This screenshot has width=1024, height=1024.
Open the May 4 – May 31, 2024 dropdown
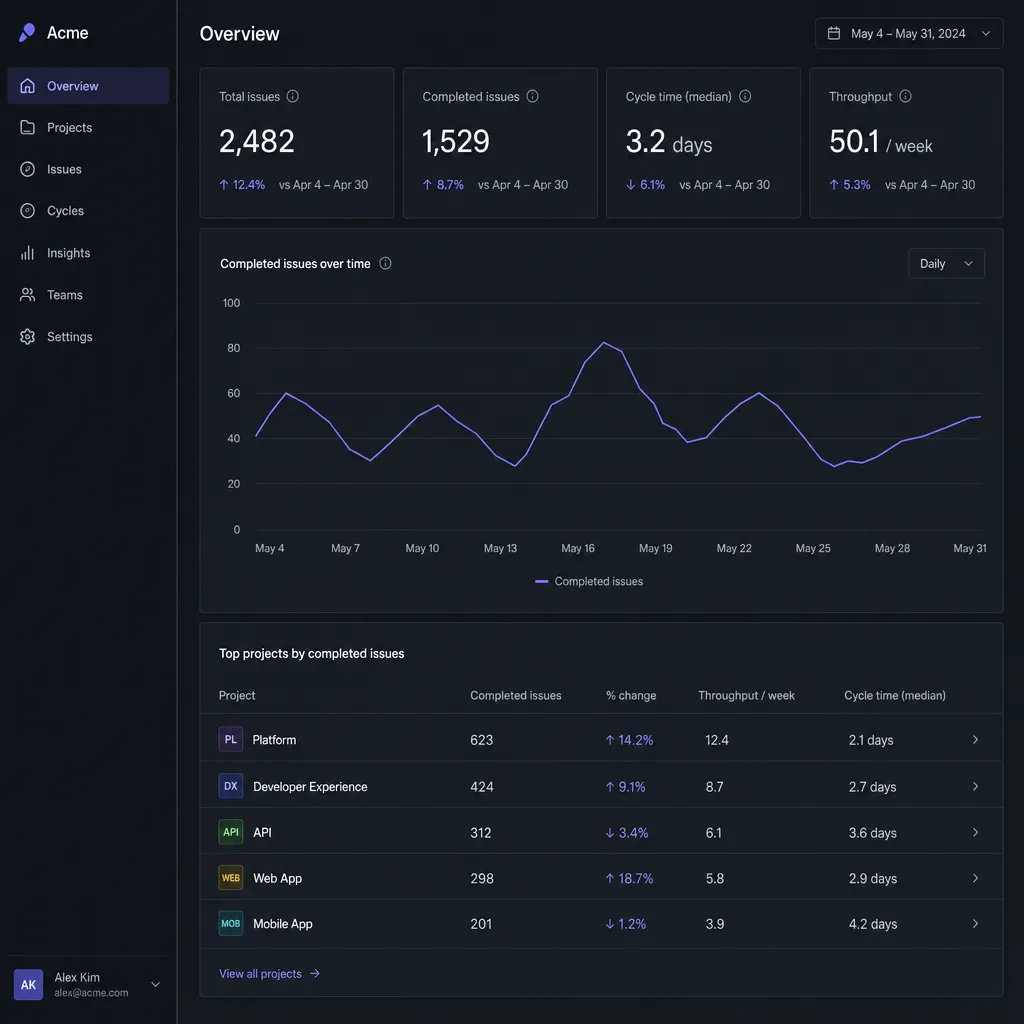(x=908, y=33)
